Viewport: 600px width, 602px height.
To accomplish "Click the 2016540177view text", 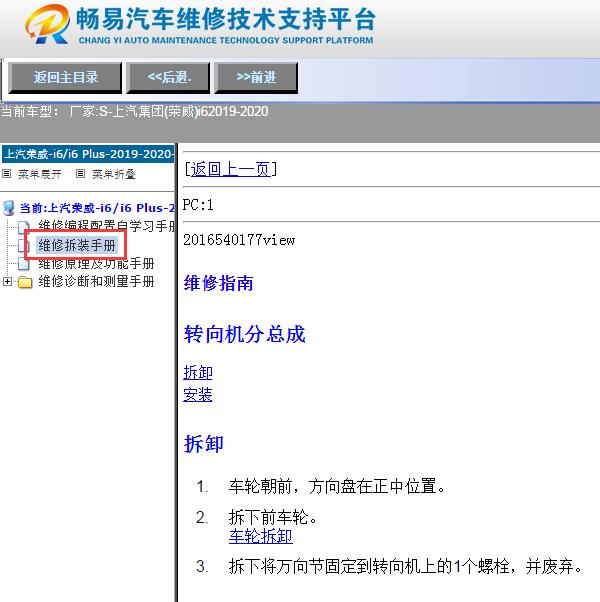I will [x=239, y=240].
